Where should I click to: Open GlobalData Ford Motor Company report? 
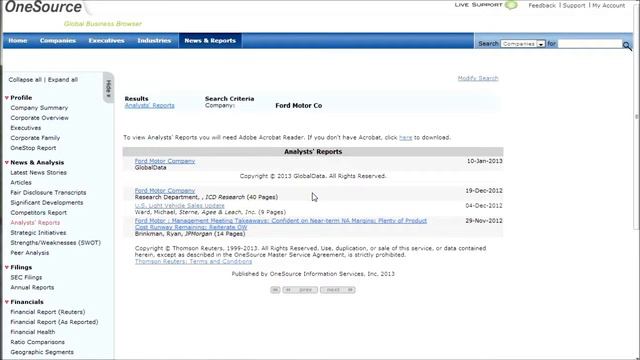[x=165, y=161]
